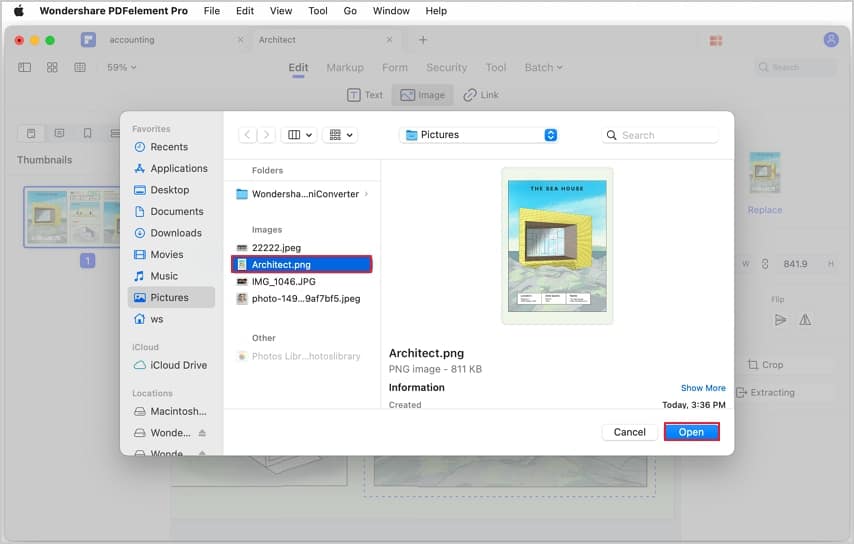Select Desktop in sidebar
Viewport: 854px width, 544px height.
pos(170,190)
